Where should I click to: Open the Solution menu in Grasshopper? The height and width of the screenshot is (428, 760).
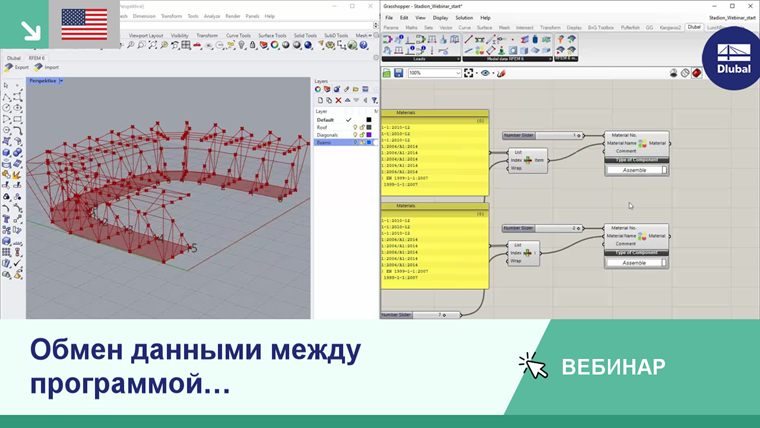464,17
